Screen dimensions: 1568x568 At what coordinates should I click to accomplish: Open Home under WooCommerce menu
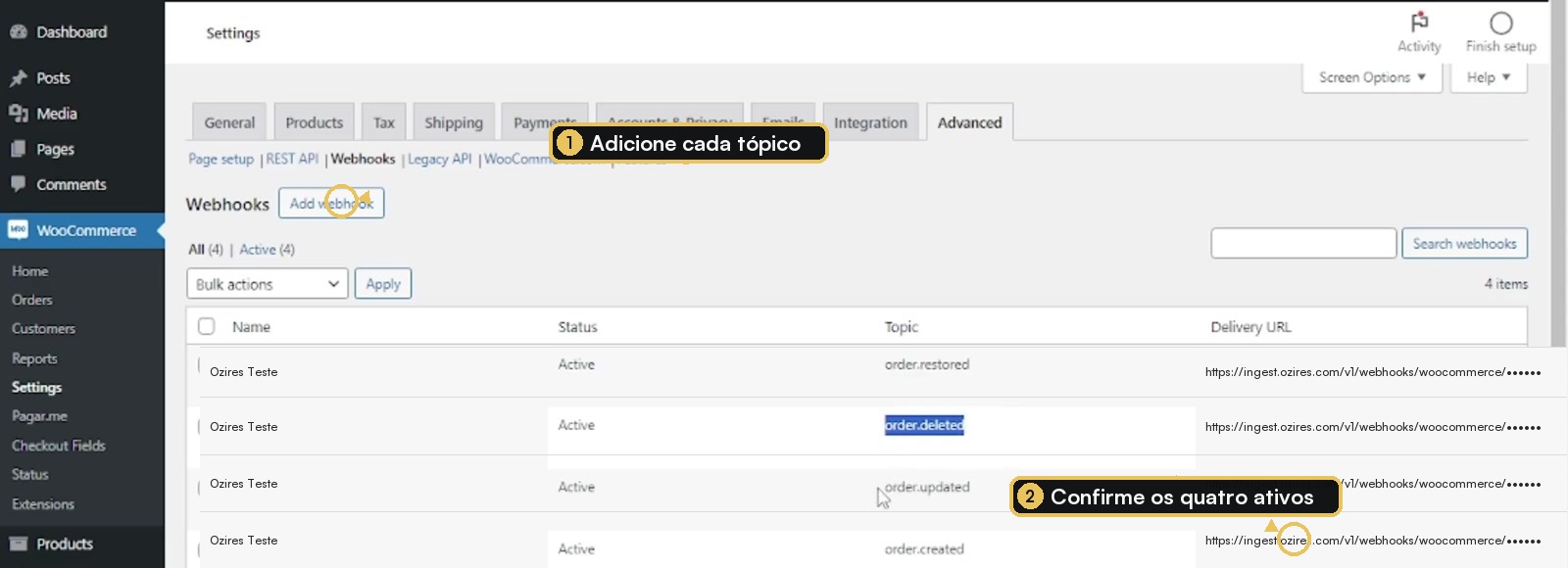click(x=30, y=271)
